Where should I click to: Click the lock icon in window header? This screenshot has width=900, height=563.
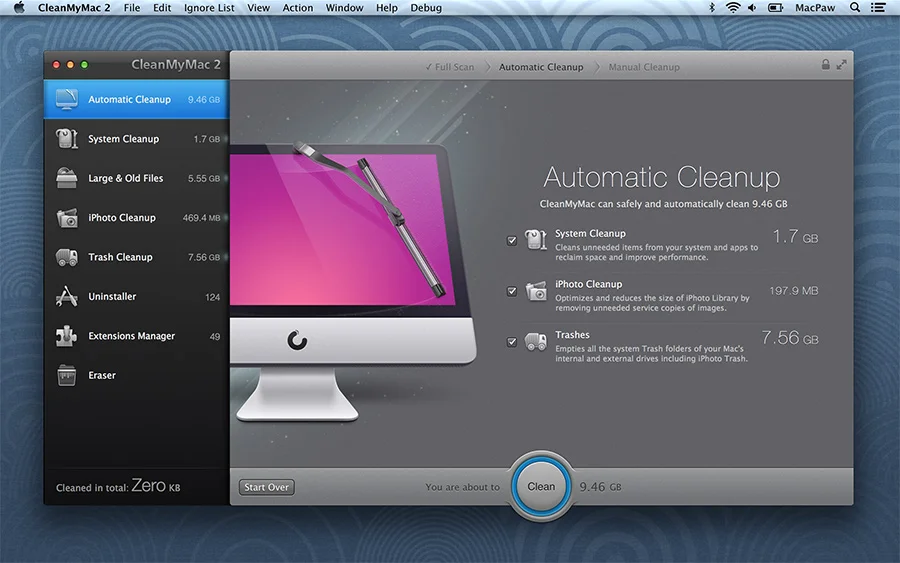825,64
